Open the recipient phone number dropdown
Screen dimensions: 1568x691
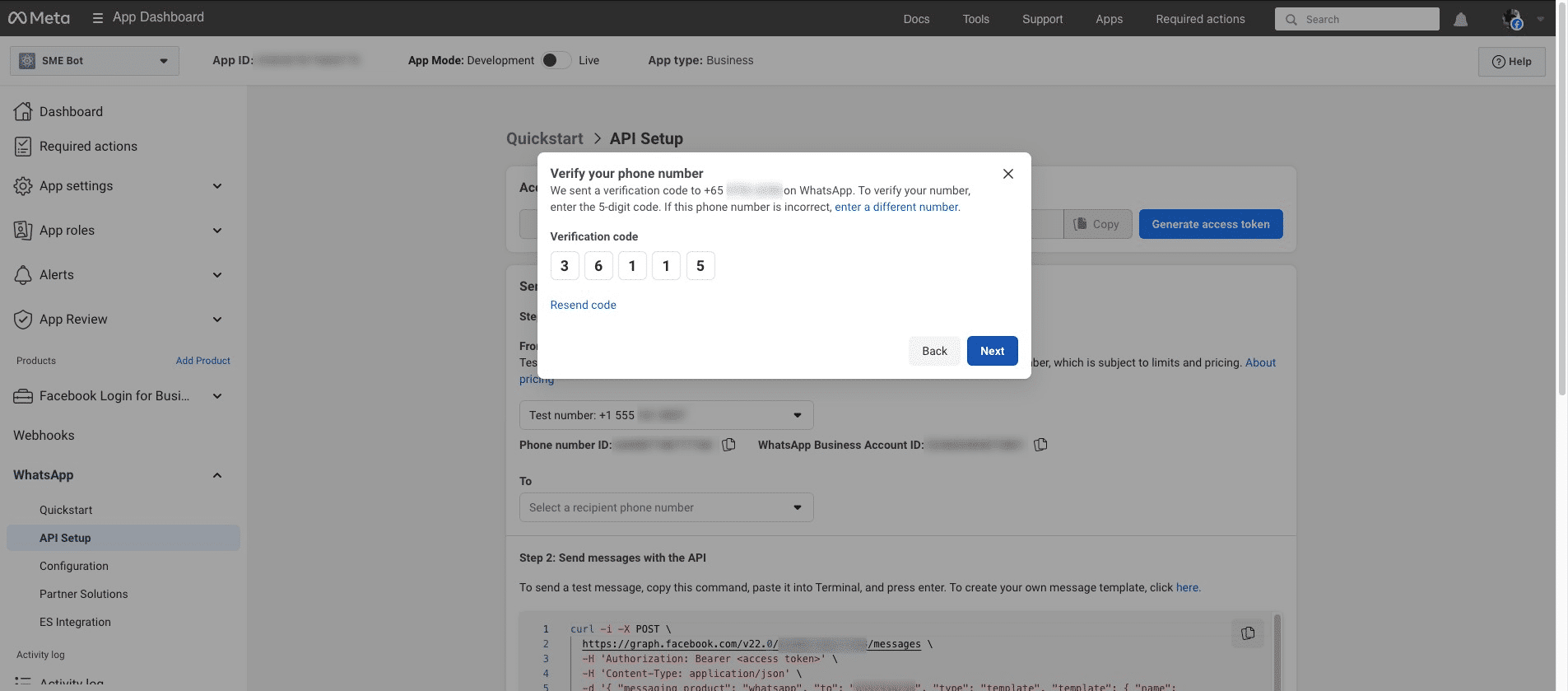[x=667, y=507]
